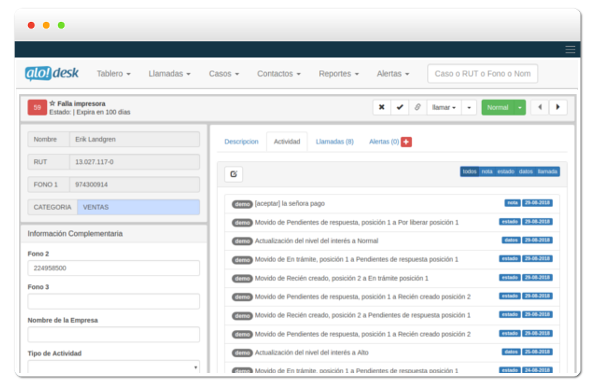Click the small caret button next to llamar

click(469, 107)
